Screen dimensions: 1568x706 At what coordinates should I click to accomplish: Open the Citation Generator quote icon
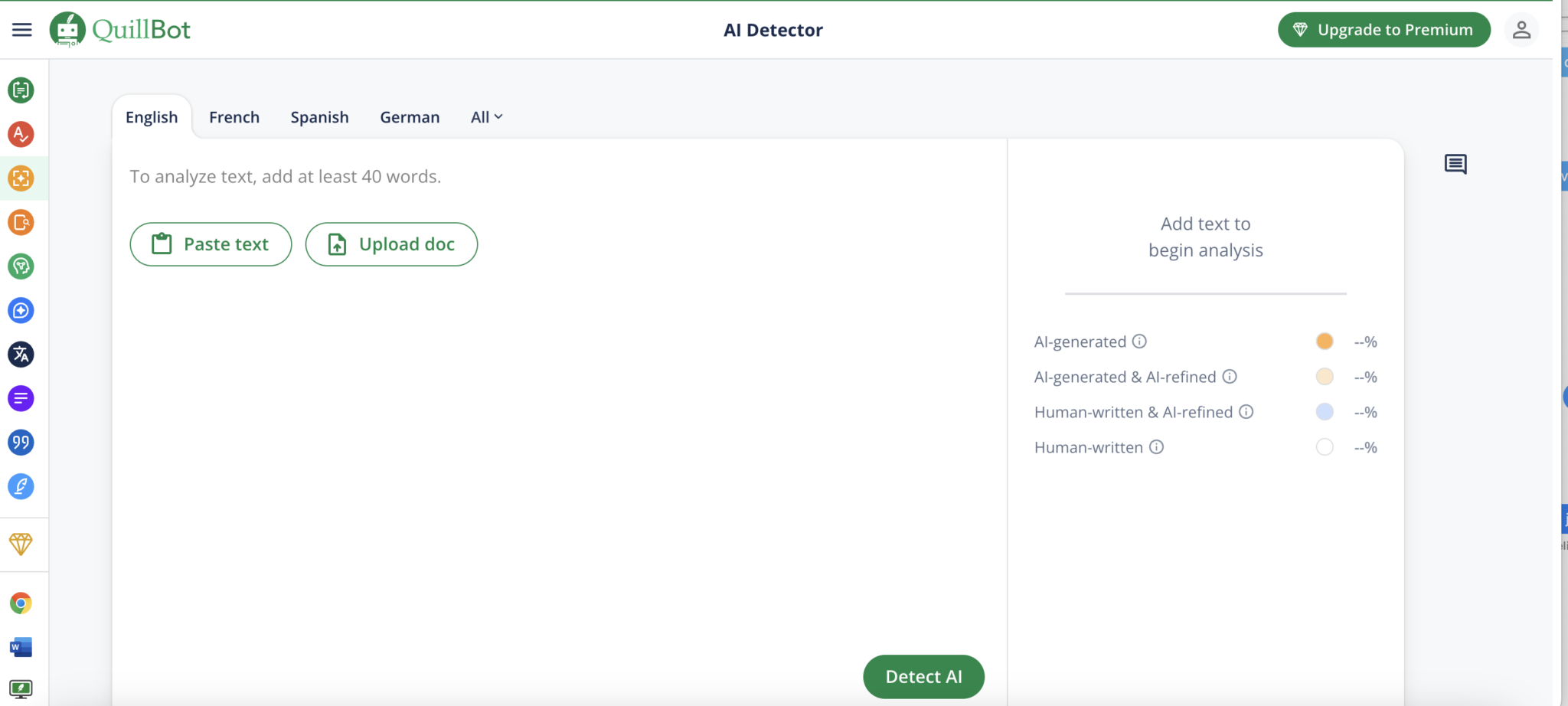click(21, 443)
